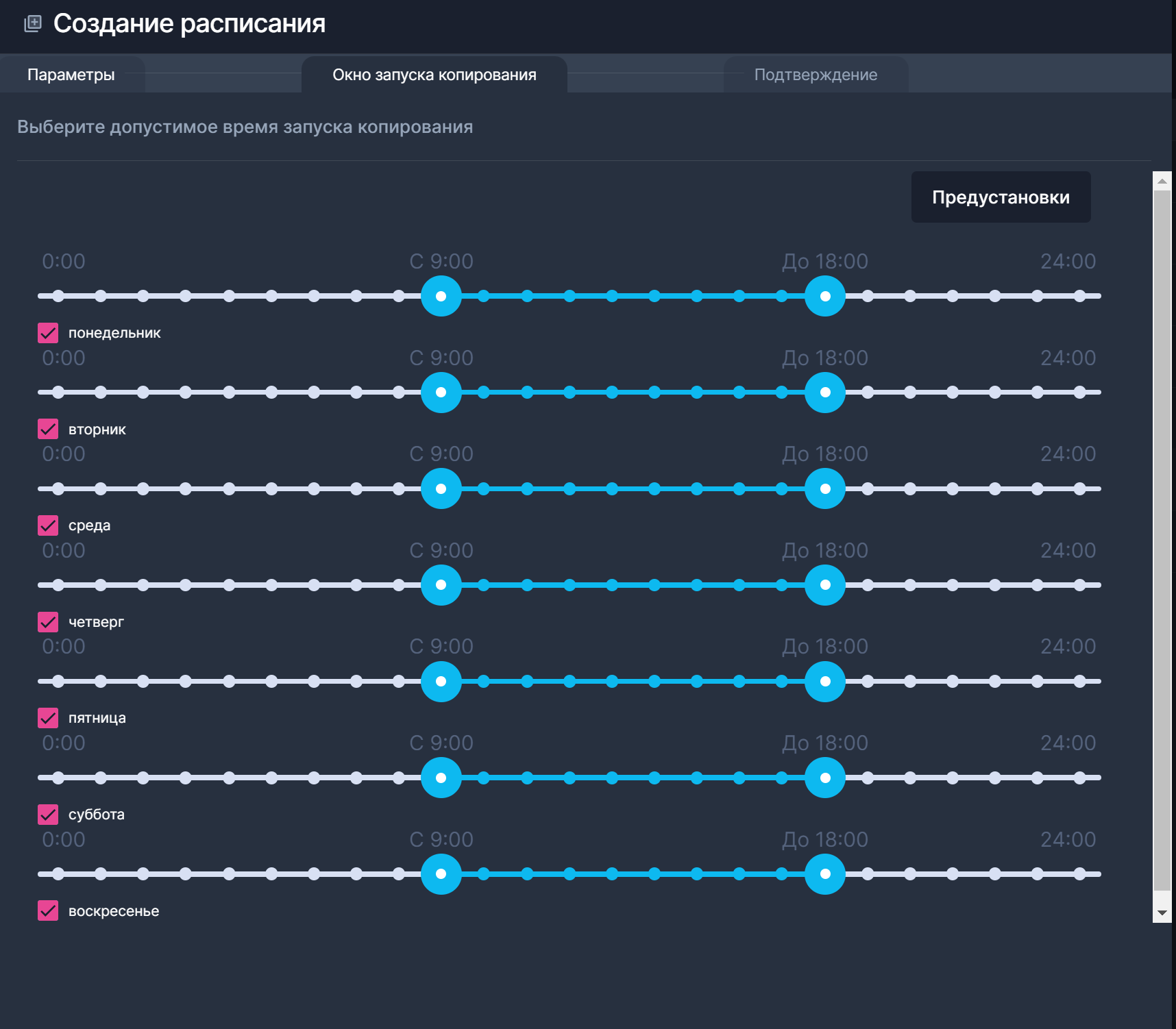The width and height of the screenshot is (1176, 1029).
Task: Click the last tick on Tuesday's slider
Action: click(1080, 393)
